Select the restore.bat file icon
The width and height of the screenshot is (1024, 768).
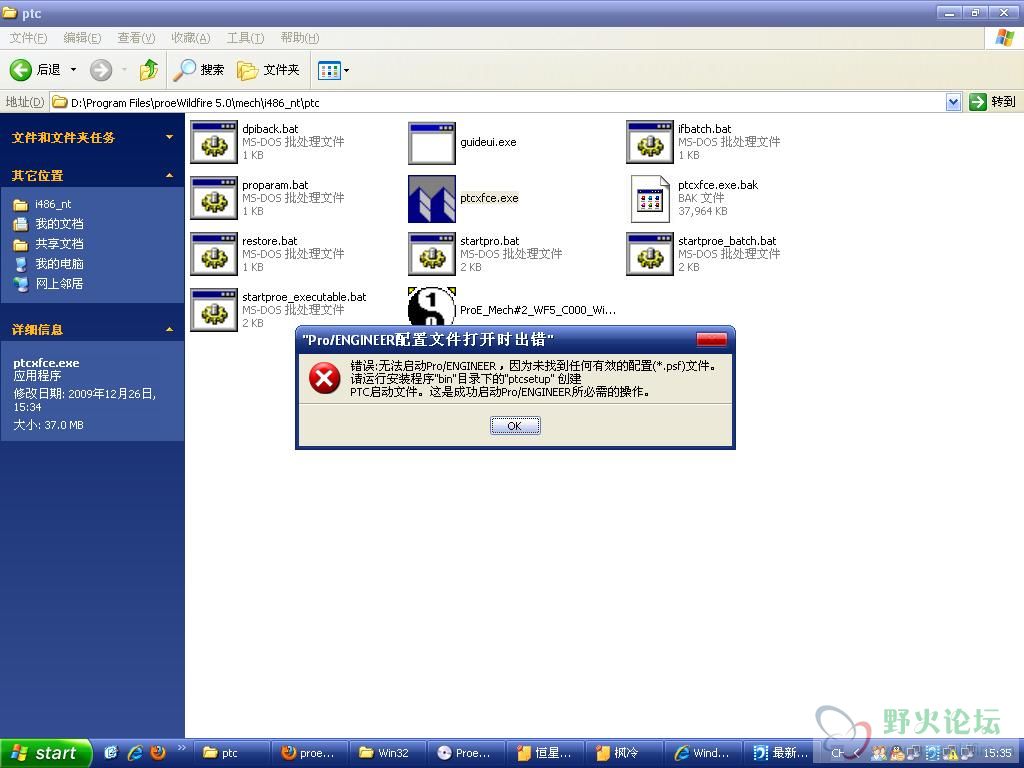pos(214,255)
